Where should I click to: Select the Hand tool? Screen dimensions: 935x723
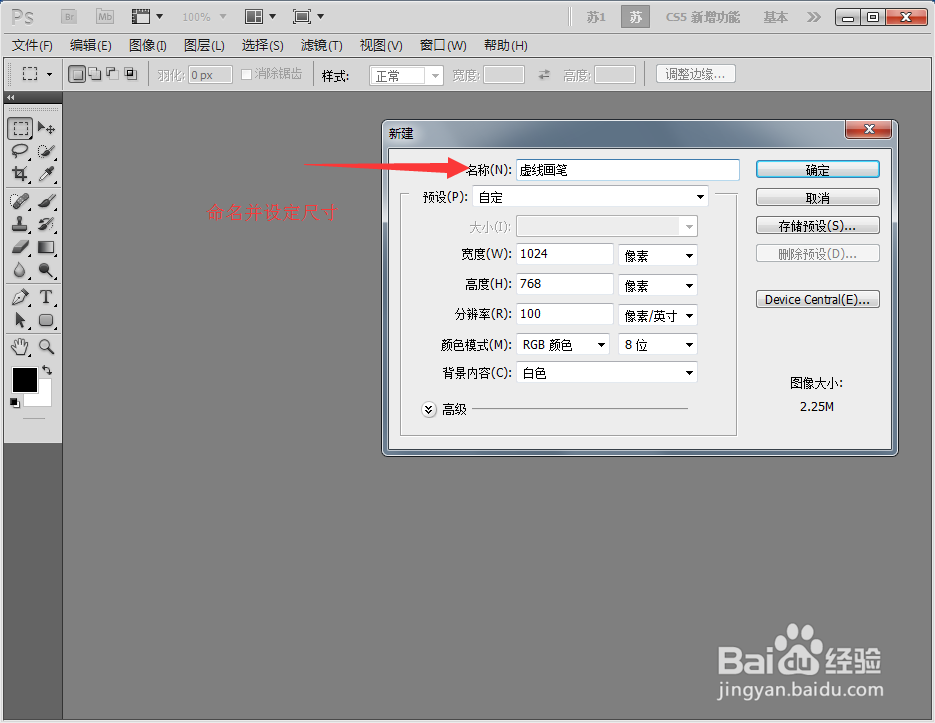(x=20, y=347)
